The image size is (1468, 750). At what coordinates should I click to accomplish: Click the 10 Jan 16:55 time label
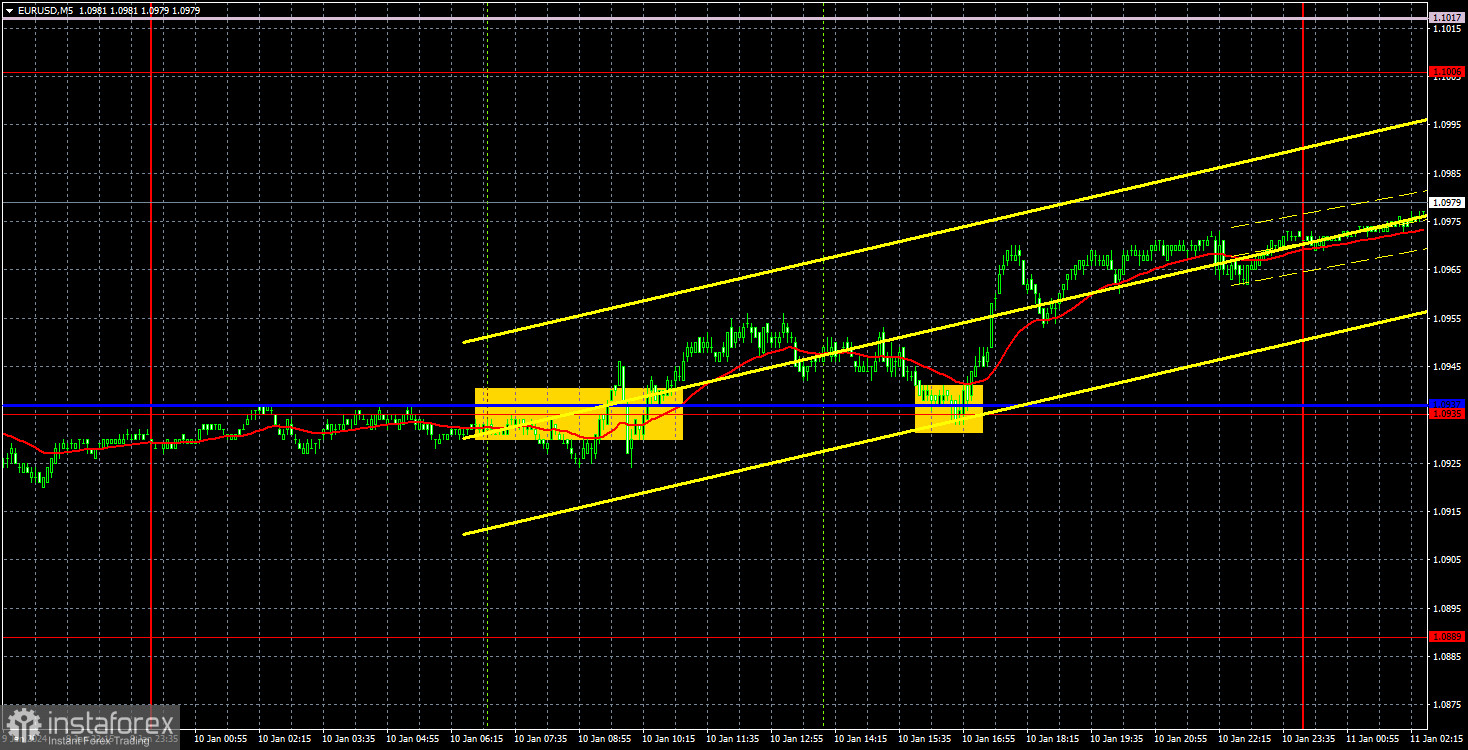click(988, 739)
